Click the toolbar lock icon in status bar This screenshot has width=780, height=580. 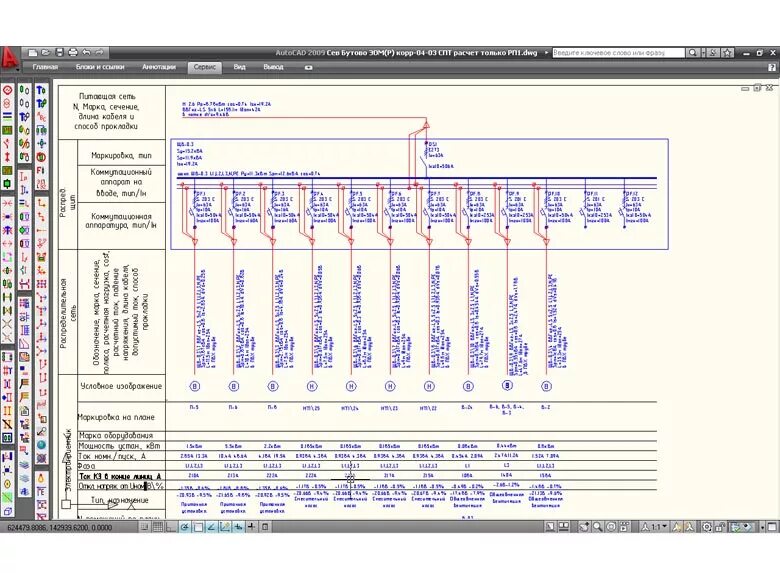[x=720, y=527]
